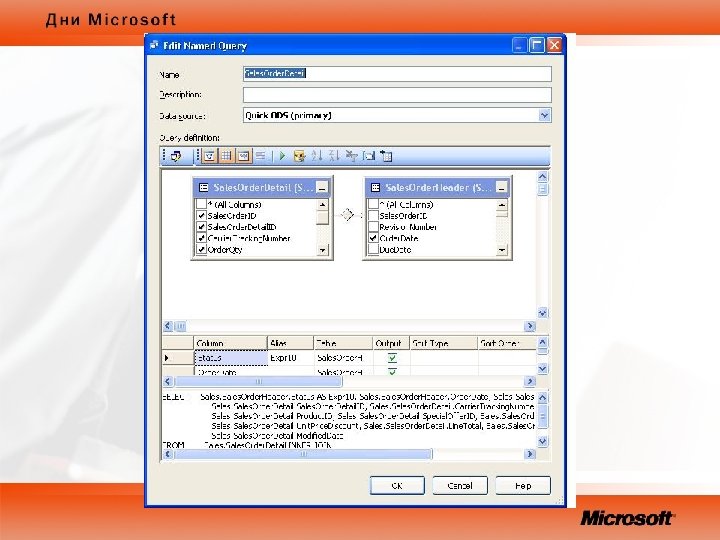Run the query with the green arrow
Screen dimensions: 720x540
pos(282,156)
